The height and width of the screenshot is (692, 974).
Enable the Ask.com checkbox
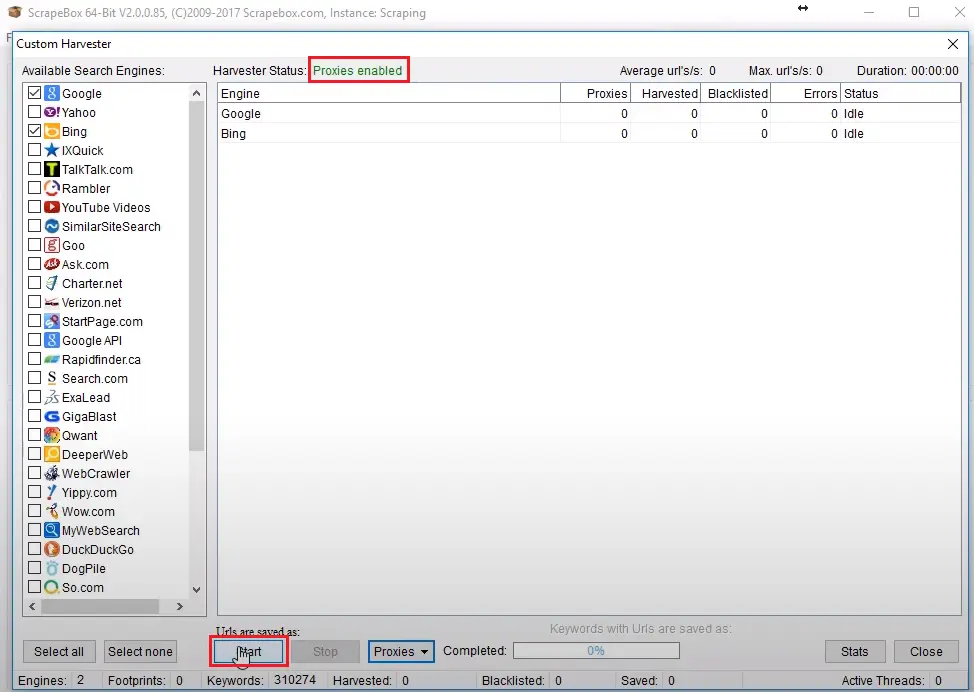click(35, 264)
